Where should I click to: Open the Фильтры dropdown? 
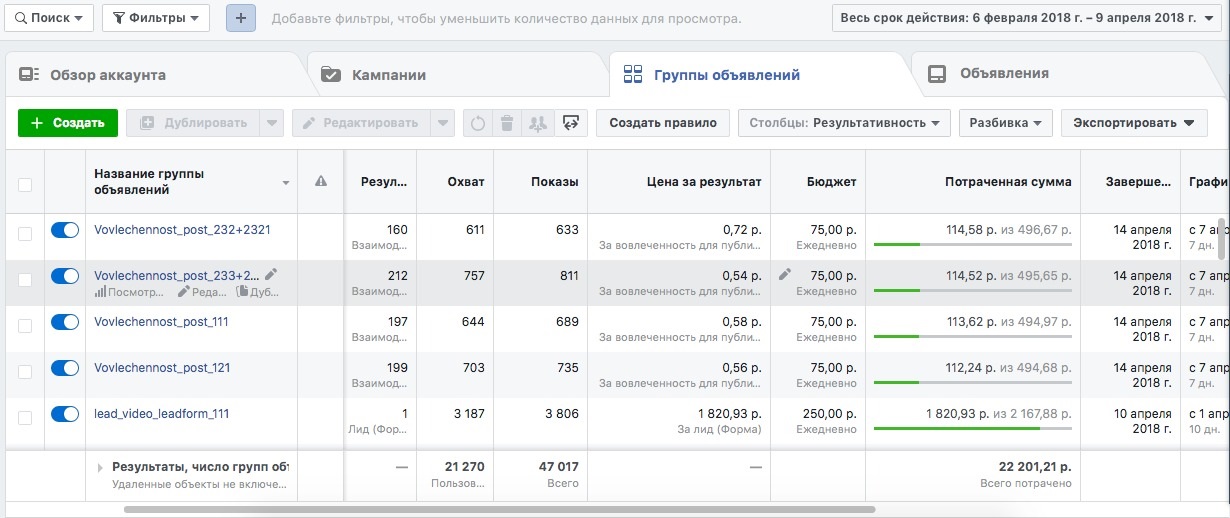pos(155,18)
